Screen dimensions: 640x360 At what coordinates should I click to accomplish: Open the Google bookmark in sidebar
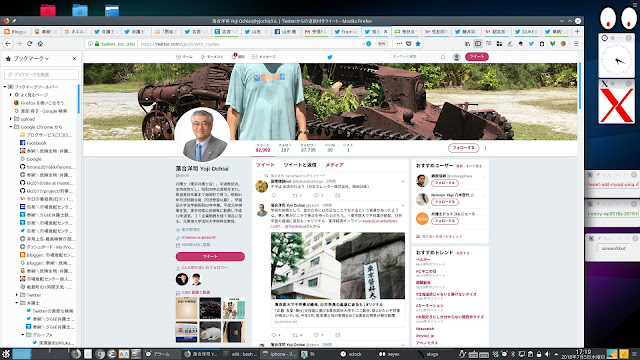(31, 159)
